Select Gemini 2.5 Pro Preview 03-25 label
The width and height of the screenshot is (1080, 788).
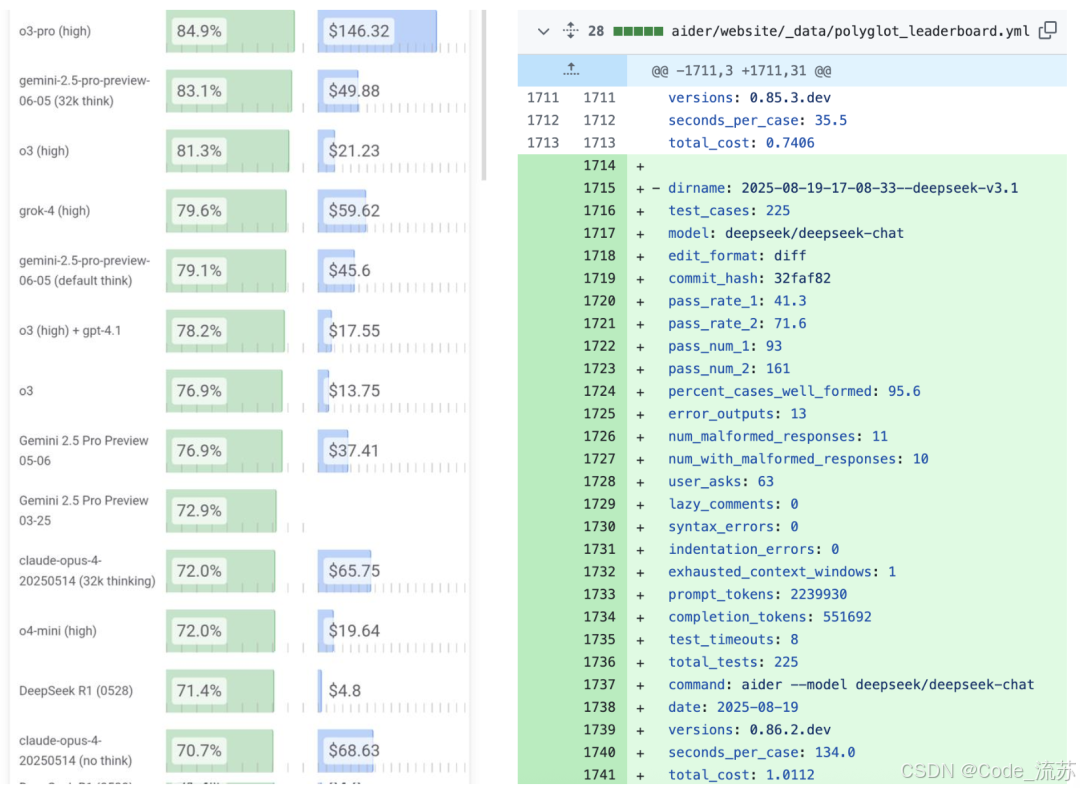click(83, 510)
